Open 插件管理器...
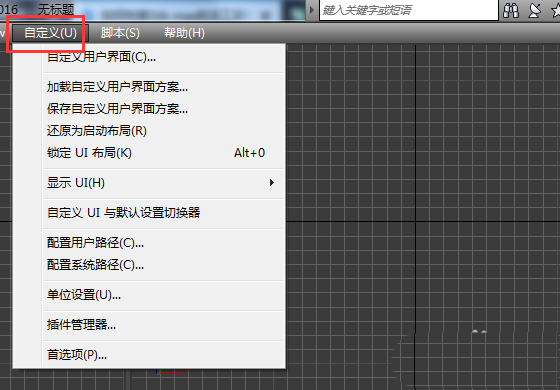 [x=164, y=325]
